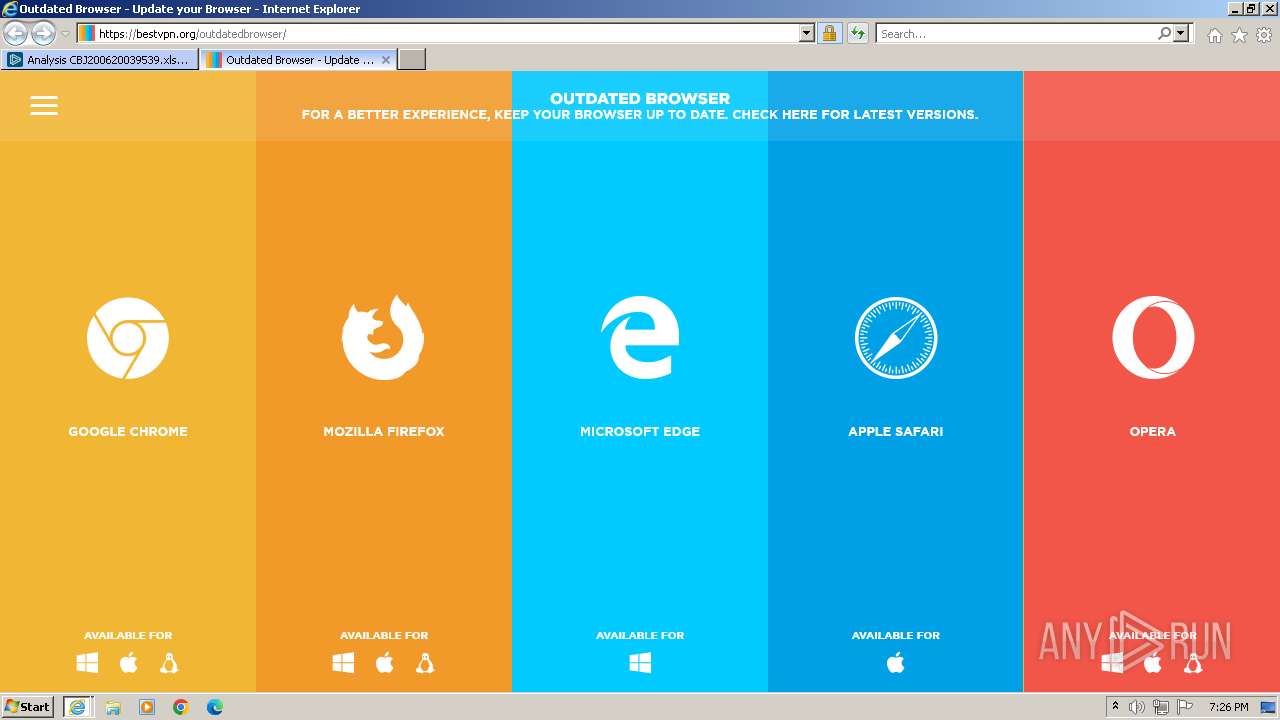The height and width of the screenshot is (720, 1280).
Task: Go forward with browser forward arrow
Action: (43, 33)
